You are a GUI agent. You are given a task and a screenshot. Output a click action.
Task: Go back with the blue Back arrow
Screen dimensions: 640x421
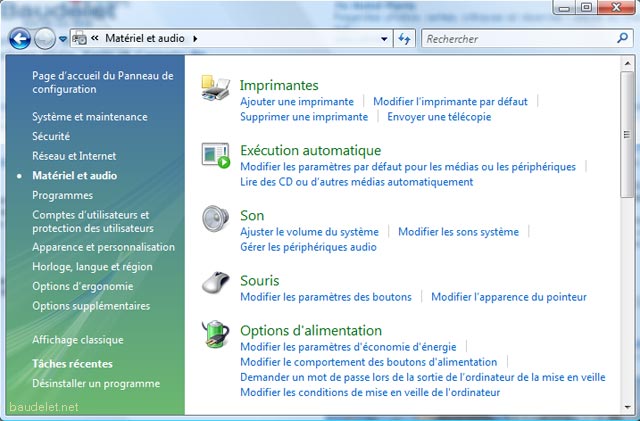pos(20,39)
